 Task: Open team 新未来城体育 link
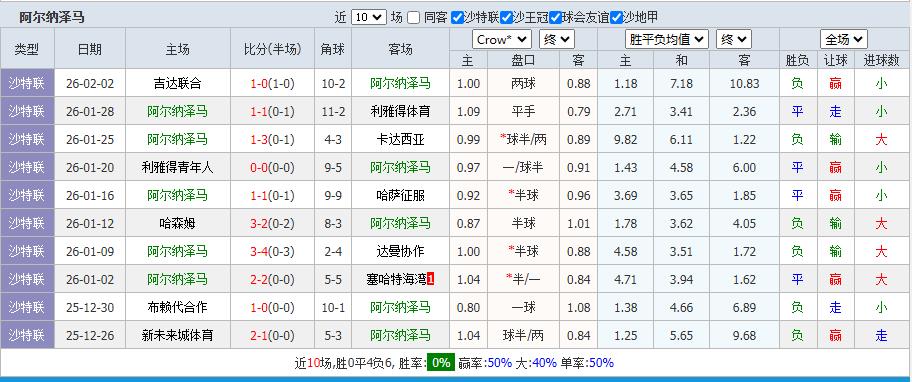click(177, 335)
